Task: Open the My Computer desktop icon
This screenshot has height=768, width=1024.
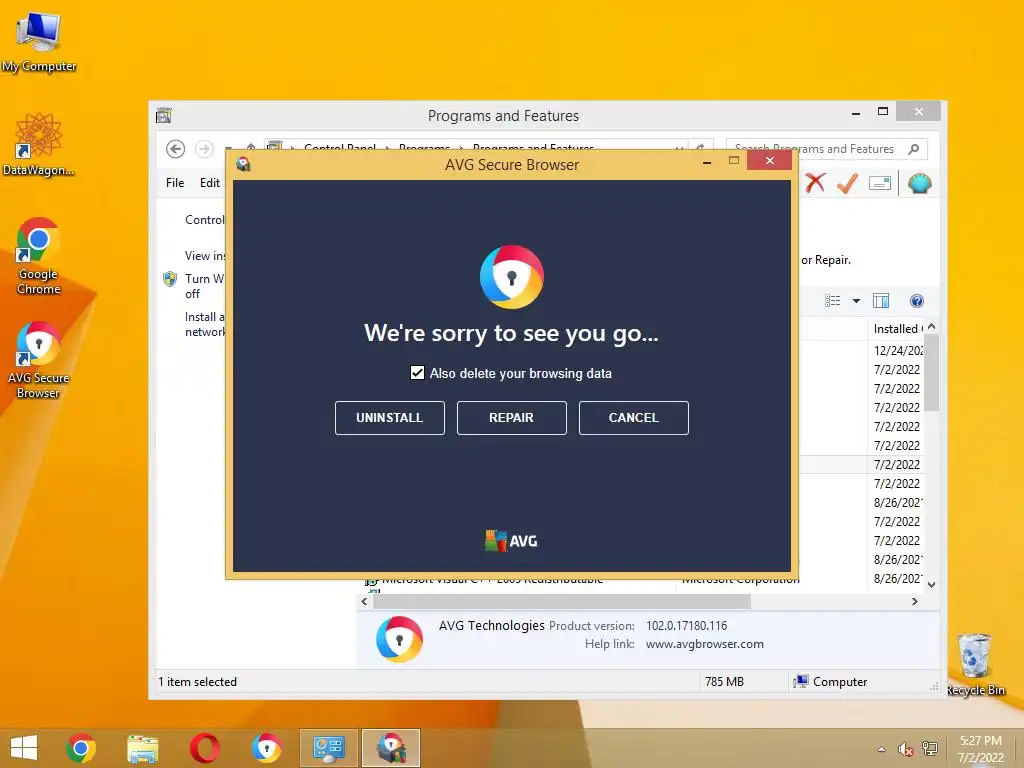Action: 39,42
